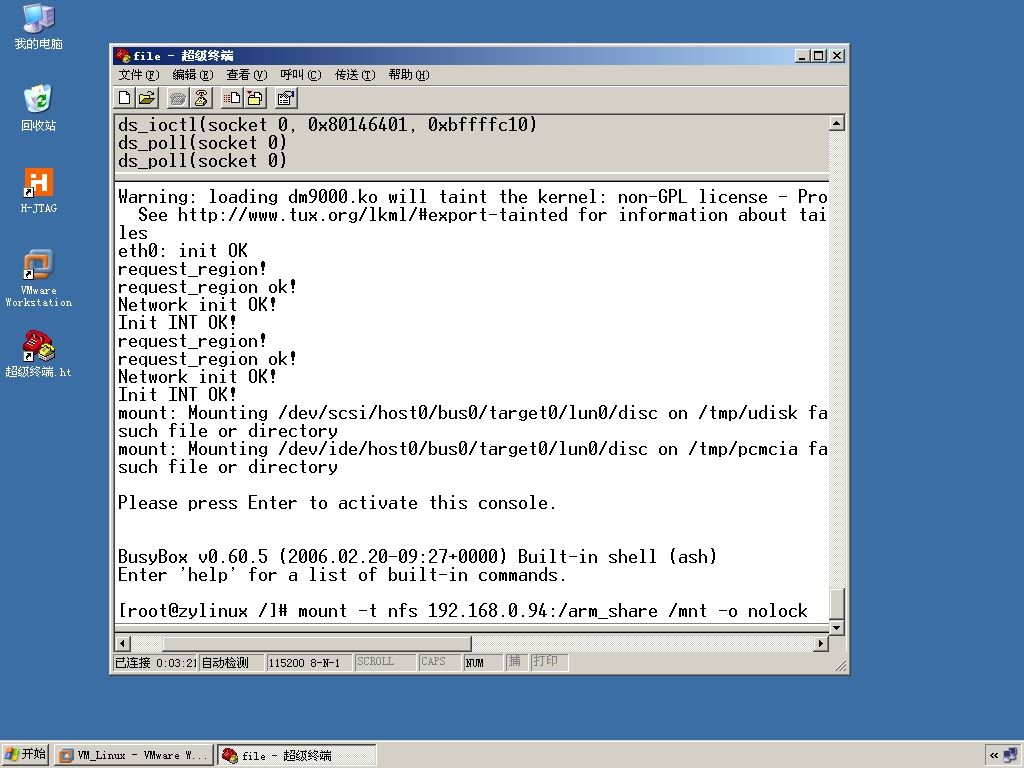Select the 回收站 recycle bin icon
This screenshot has width=1024, height=768.
click(x=39, y=108)
